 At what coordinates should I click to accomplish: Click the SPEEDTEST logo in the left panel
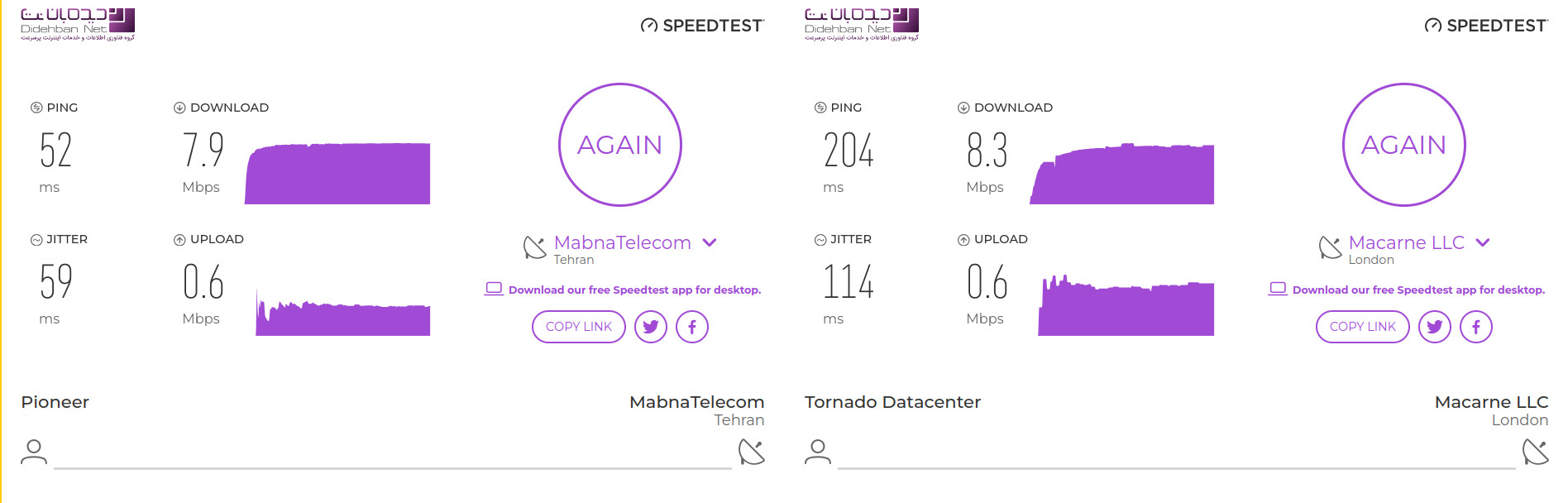pyautogui.click(x=703, y=26)
